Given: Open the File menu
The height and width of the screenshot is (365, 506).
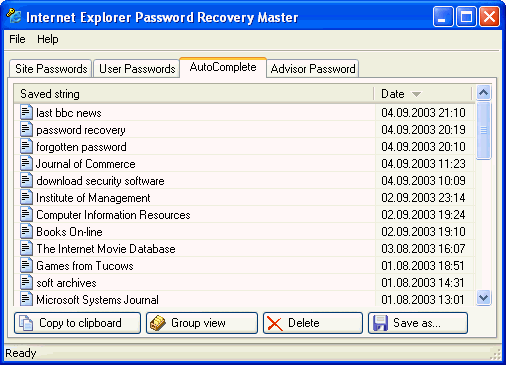Looking at the screenshot, I should tap(17, 39).
